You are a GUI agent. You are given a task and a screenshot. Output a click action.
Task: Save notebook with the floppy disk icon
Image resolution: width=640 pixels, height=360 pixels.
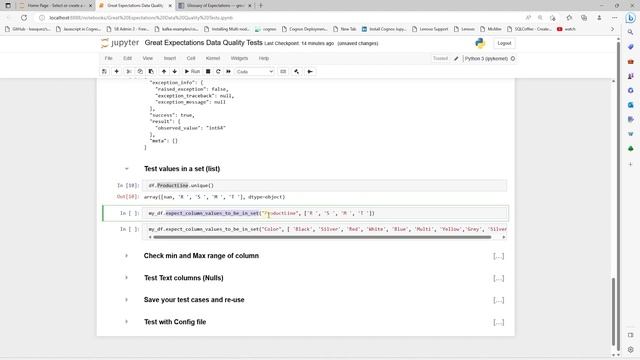(104, 71)
